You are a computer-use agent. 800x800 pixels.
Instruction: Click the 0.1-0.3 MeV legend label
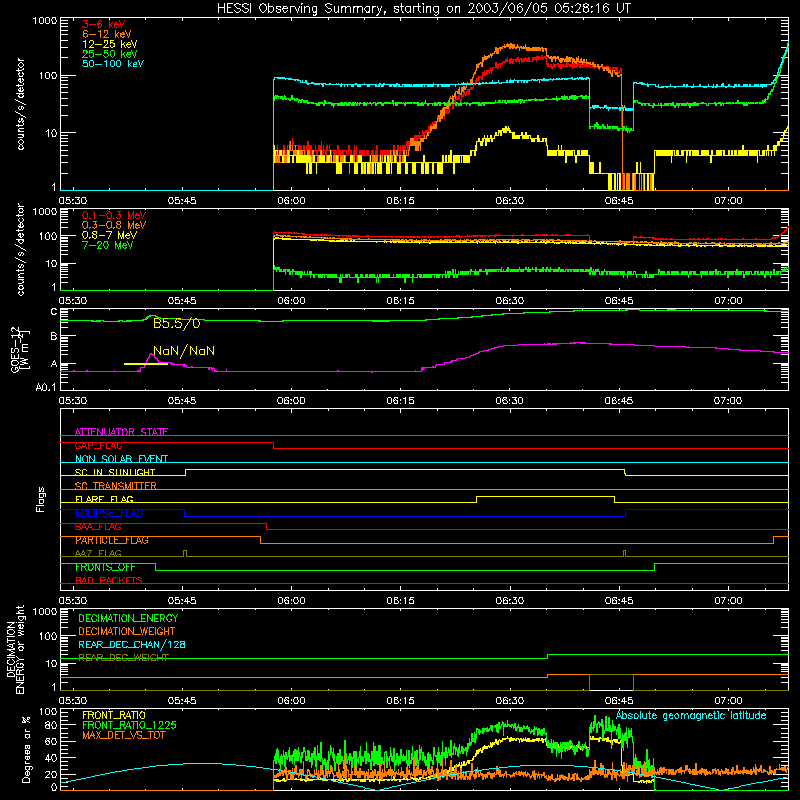114,215
